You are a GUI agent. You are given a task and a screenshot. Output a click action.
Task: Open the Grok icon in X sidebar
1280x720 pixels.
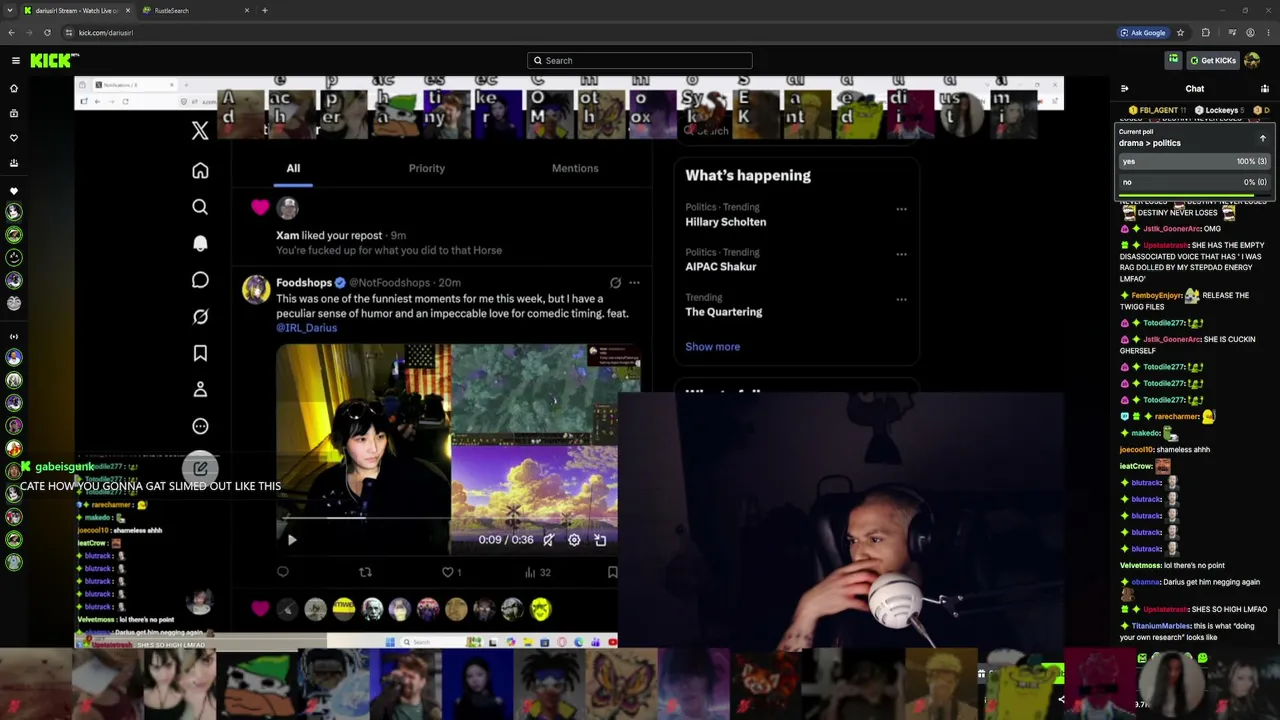(x=200, y=317)
